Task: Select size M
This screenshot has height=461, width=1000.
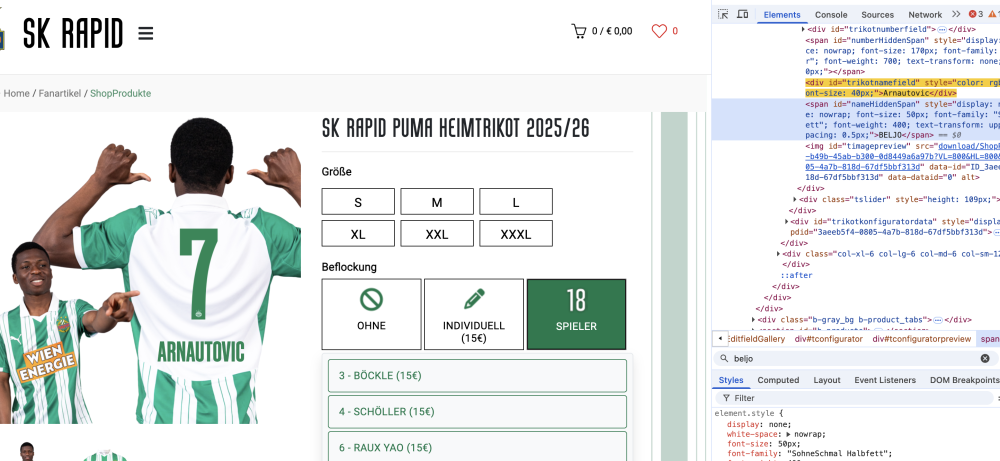Action: point(437,202)
